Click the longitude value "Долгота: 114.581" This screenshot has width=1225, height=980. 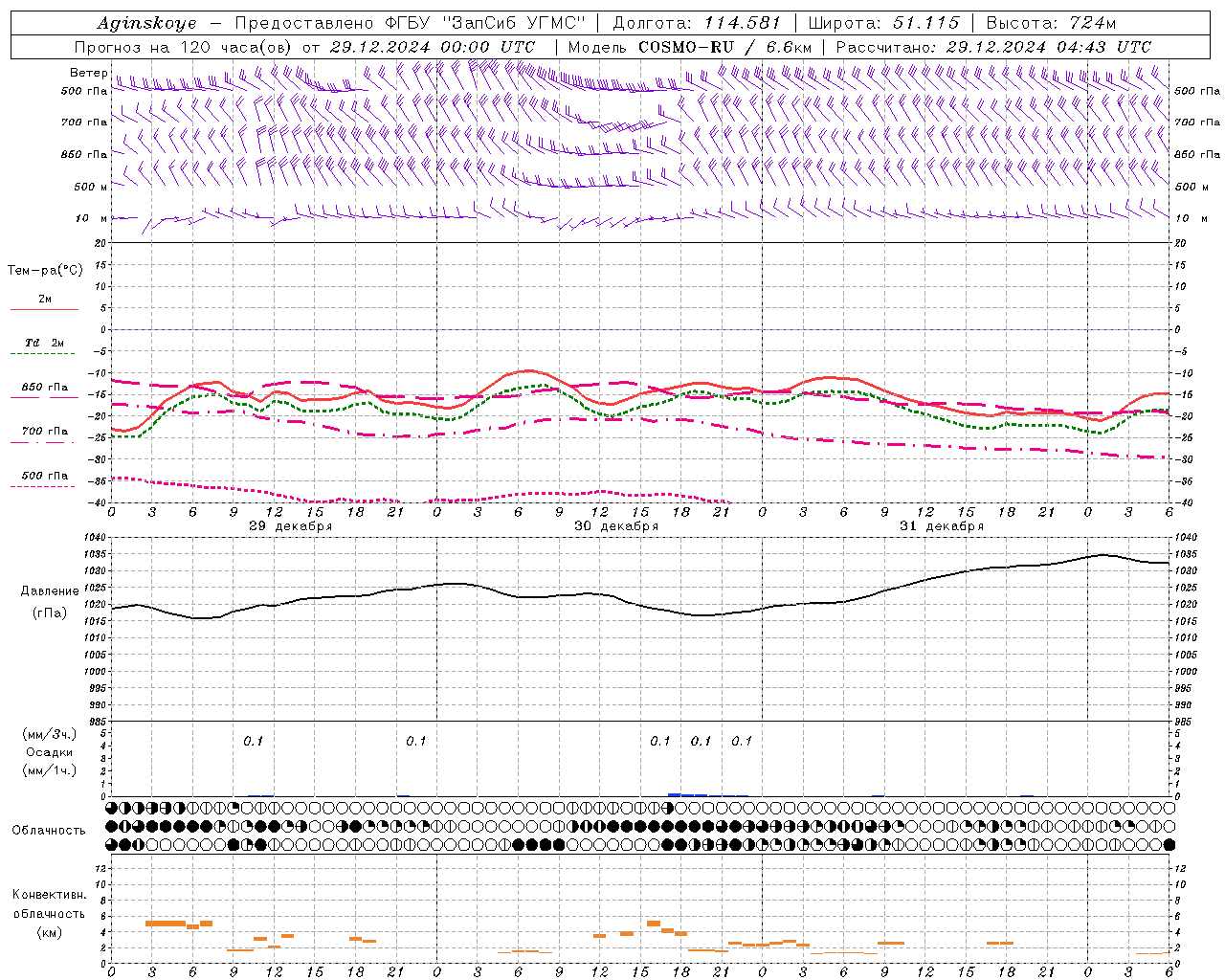(697, 23)
